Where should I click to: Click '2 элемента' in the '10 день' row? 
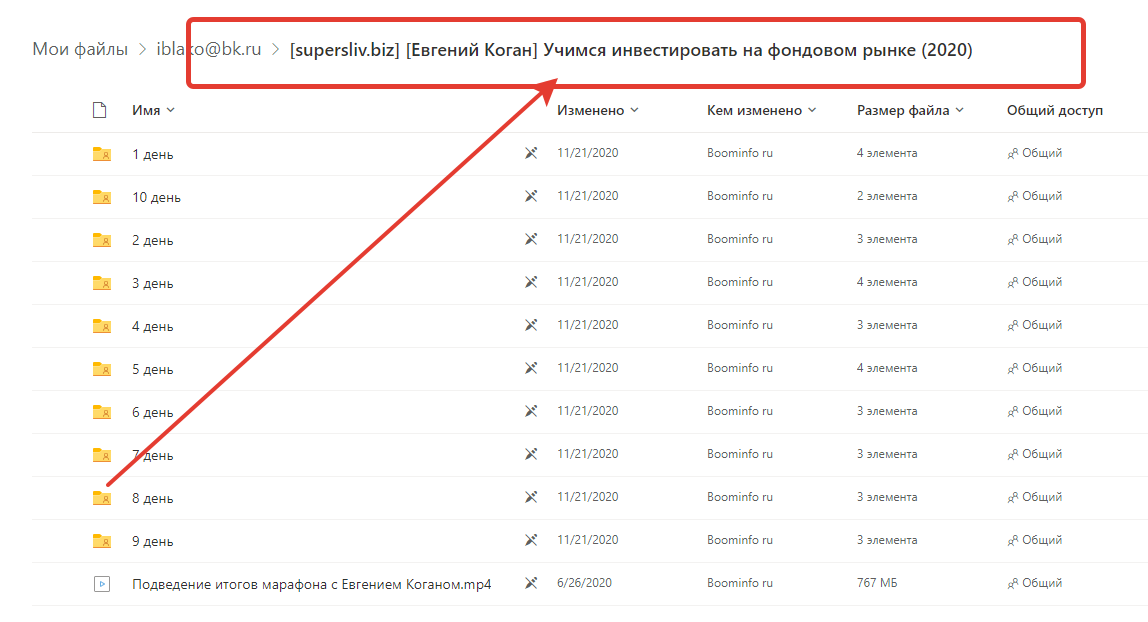point(887,196)
